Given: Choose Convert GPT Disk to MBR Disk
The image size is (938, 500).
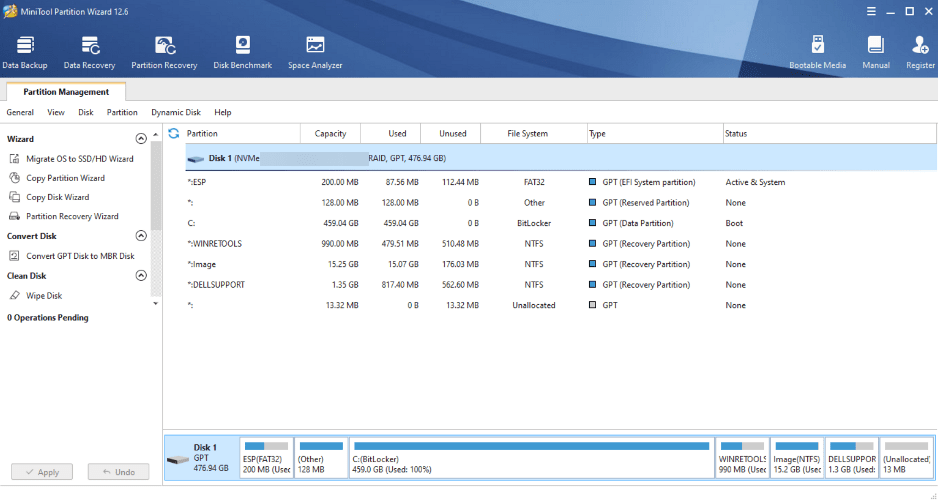Looking at the screenshot, I should 80,255.
